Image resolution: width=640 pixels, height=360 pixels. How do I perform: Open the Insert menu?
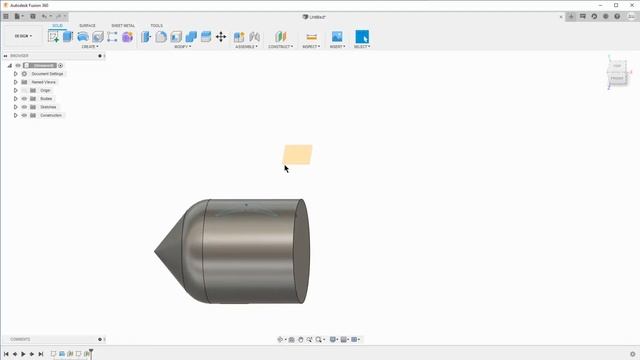[x=337, y=47]
